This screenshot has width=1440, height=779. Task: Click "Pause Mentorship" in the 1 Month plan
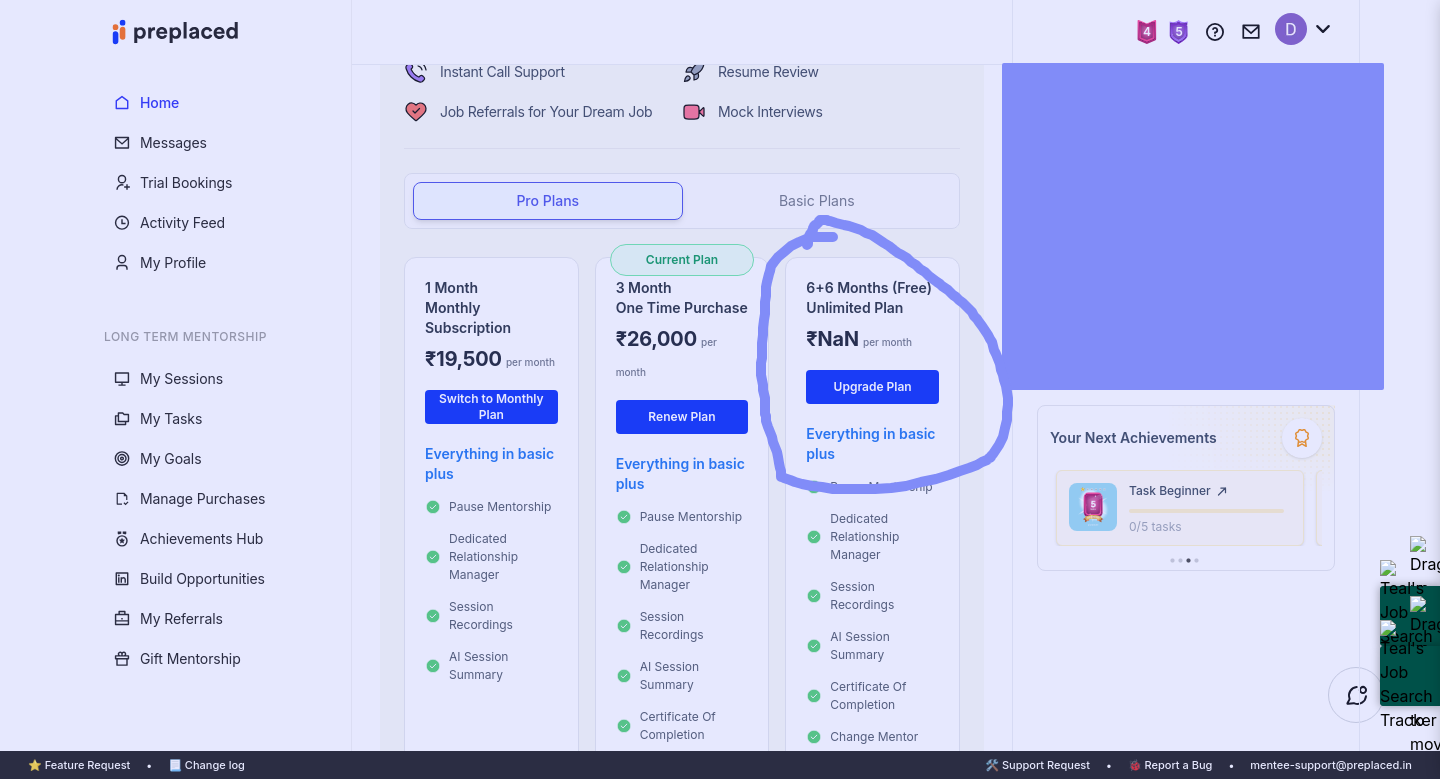[x=500, y=507]
